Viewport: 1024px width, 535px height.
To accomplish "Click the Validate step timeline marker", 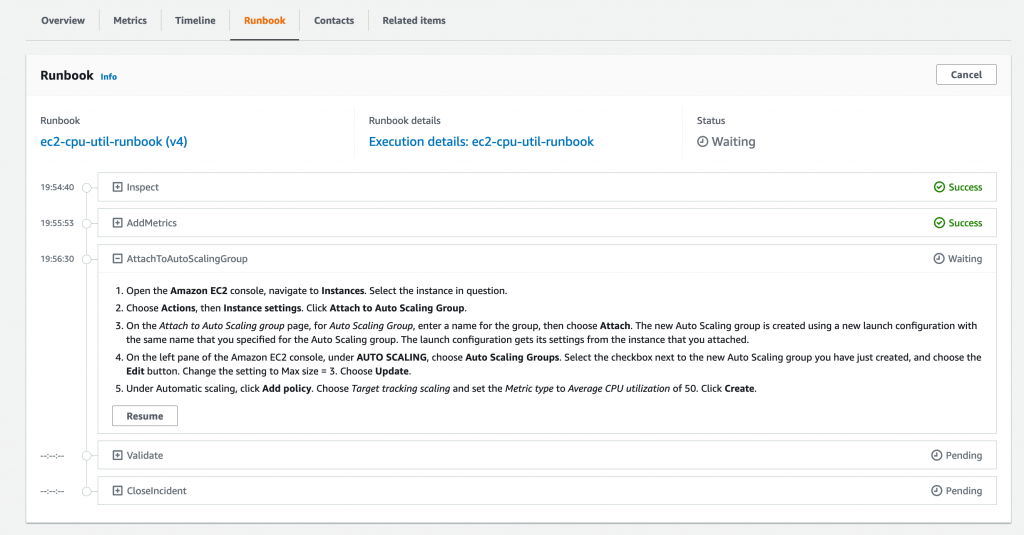I will [x=86, y=456].
